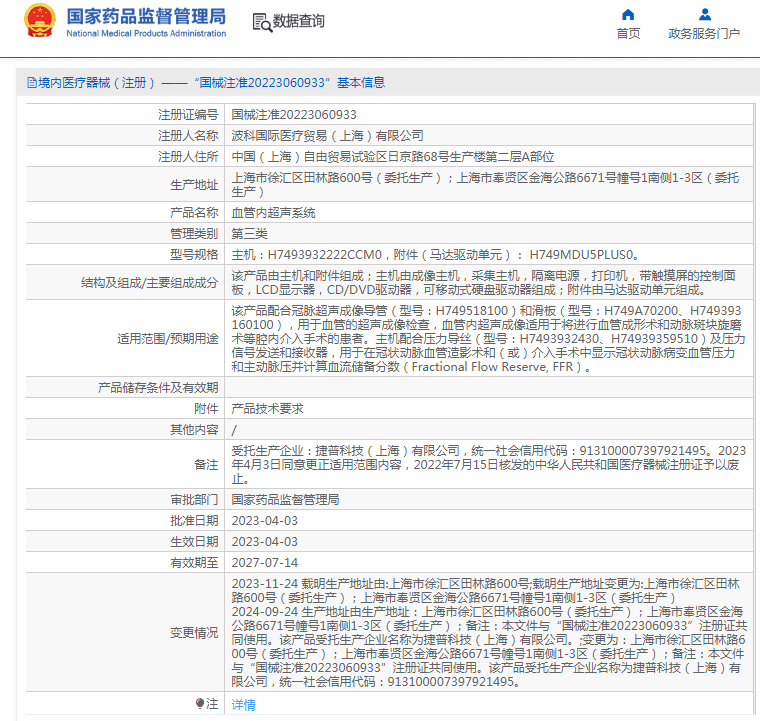Click the 数据查询 label
Viewport: 760px width, 721px height.
tap(299, 21)
